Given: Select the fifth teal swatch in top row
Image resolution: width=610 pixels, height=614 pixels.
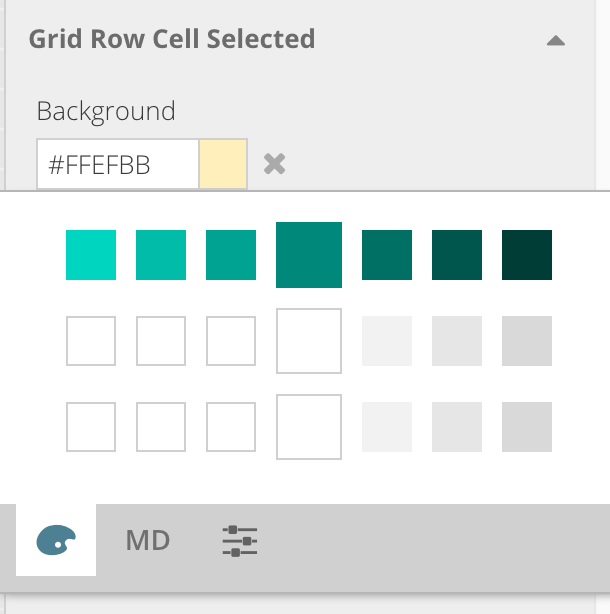Looking at the screenshot, I should [x=387, y=255].
